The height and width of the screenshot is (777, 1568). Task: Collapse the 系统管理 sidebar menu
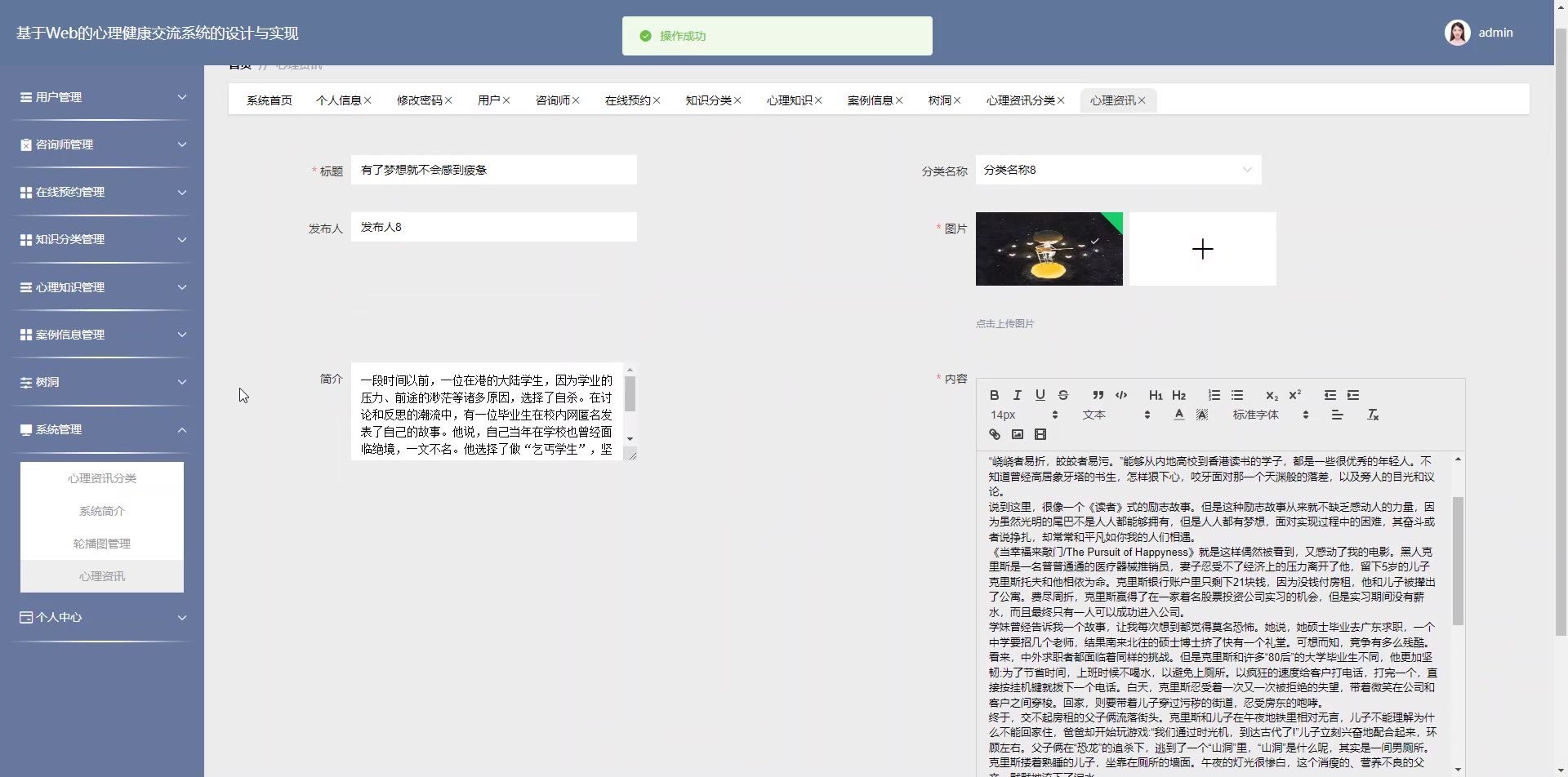click(x=102, y=429)
